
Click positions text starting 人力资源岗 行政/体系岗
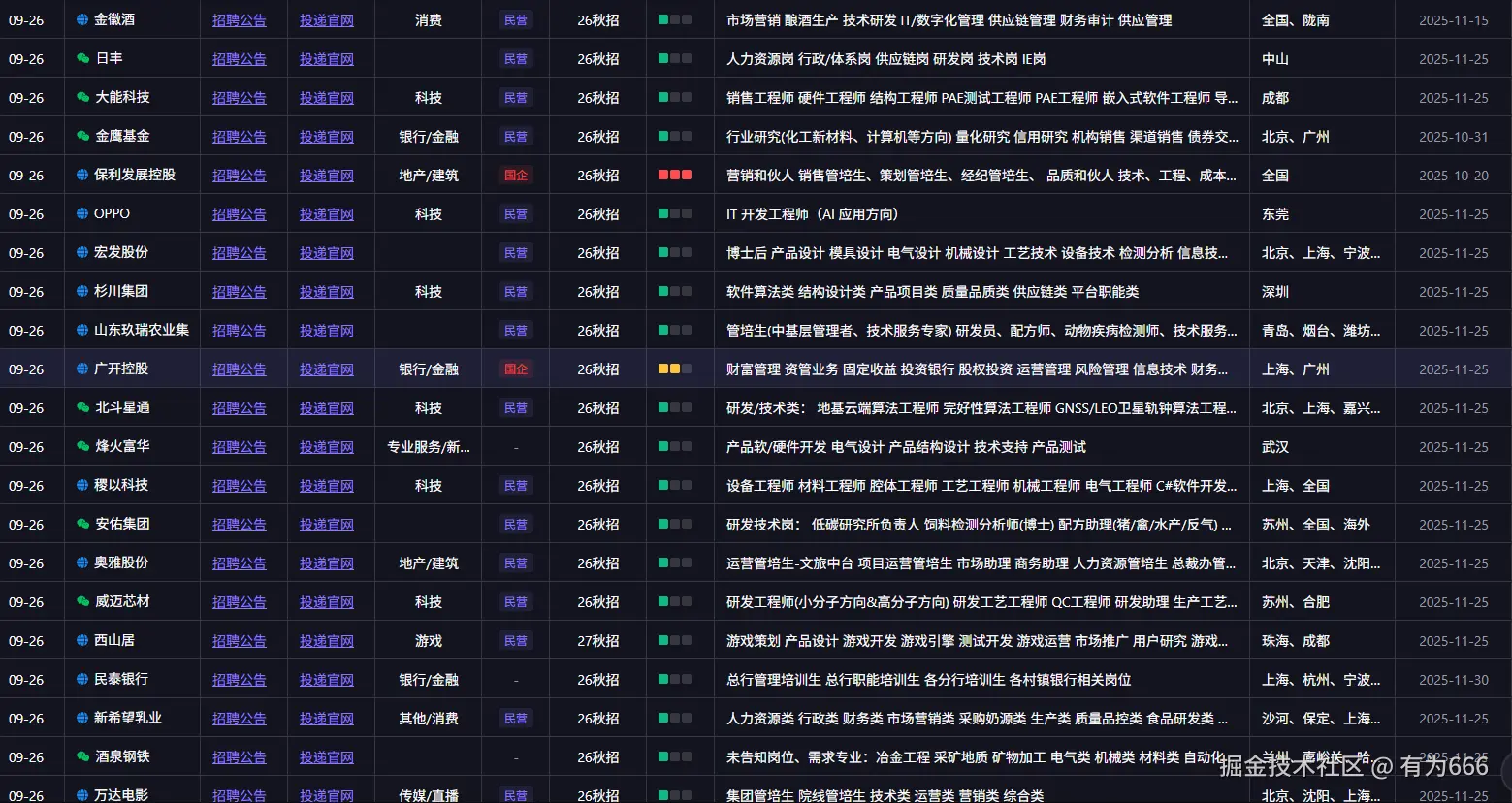click(886, 59)
